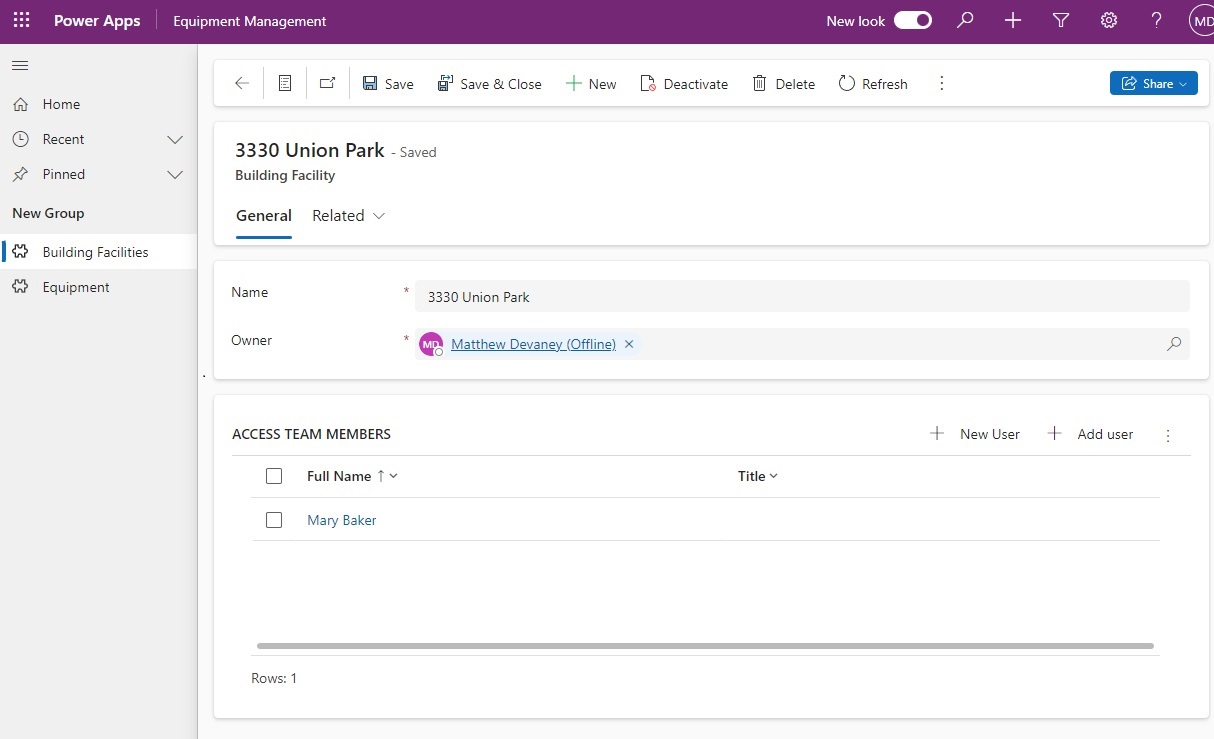Click the open in new window icon
Screen dimensions: 1214x739
pos(327,83)
